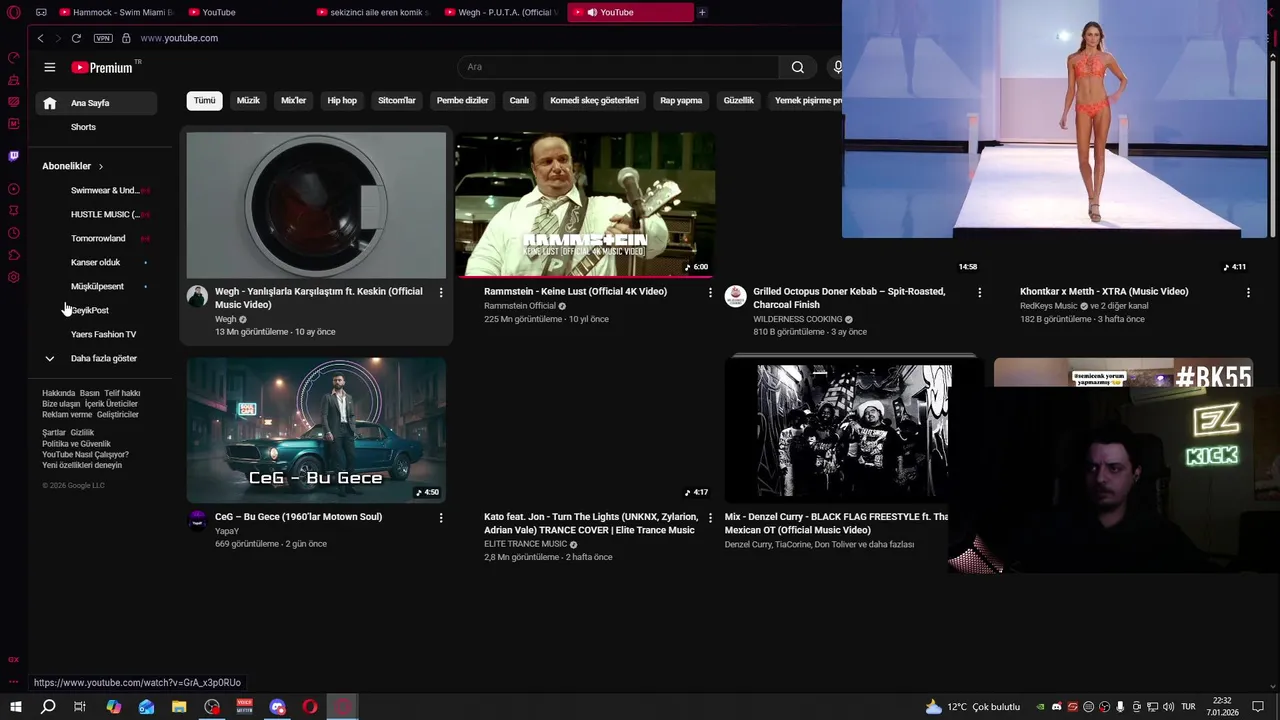Click WILDERNESS COOKING channel avatar
Viewport: 1280px width, 720px height.
click(x=735, y=296)
